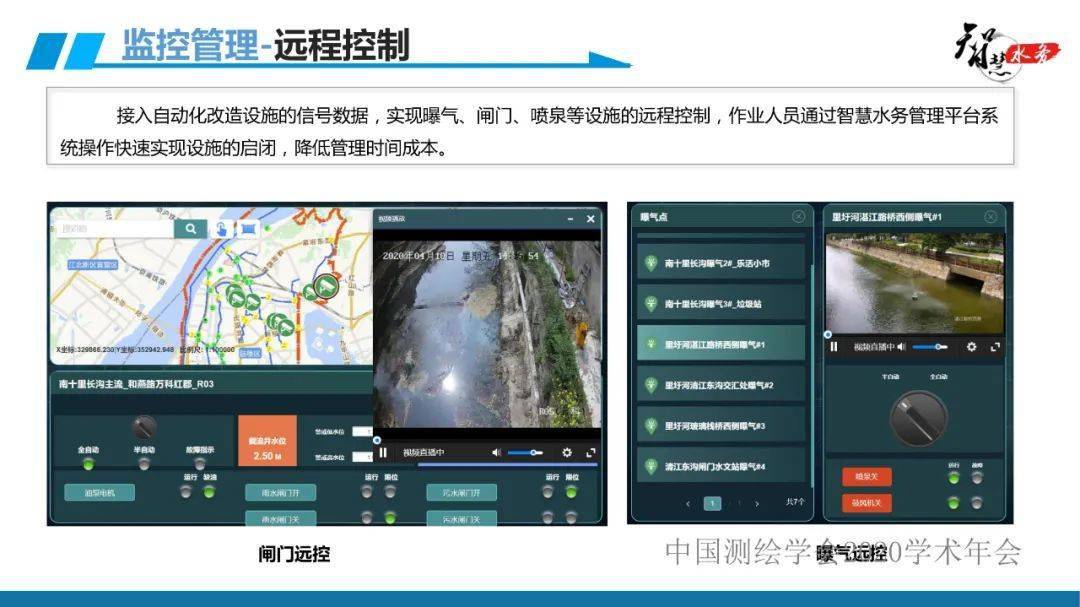The height and width of the screenshot is (607, 1080).
Task: Select the hand pointer map tool
Action: (x=222, y=229)
